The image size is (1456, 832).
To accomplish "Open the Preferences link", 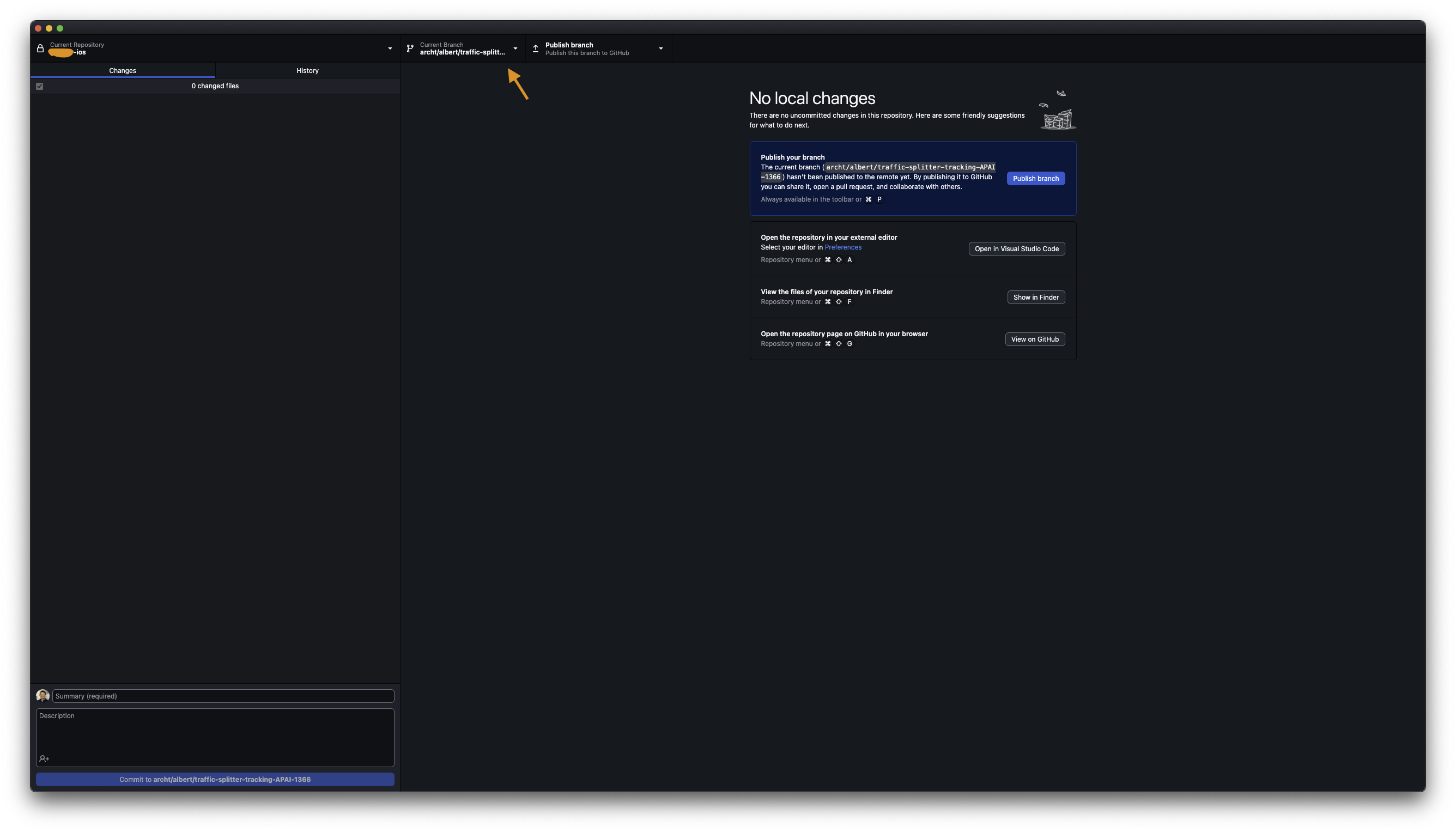I will pyautogui.click(x=843, y=247).
